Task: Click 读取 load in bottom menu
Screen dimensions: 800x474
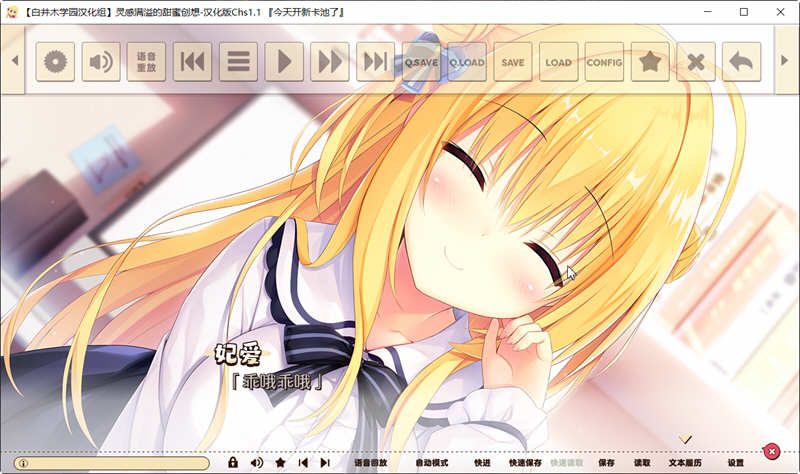Action: (x=642, y=463)
